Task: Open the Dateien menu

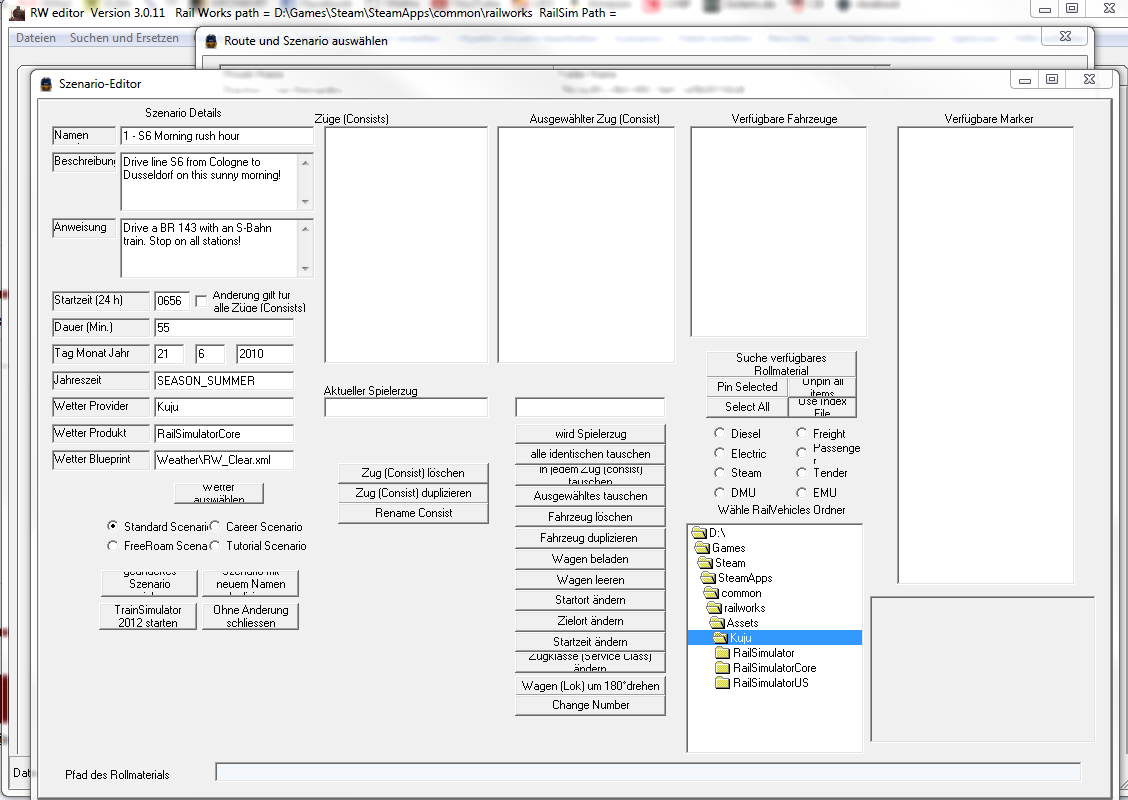Action: pyautogui.click(x=36, y=38)
